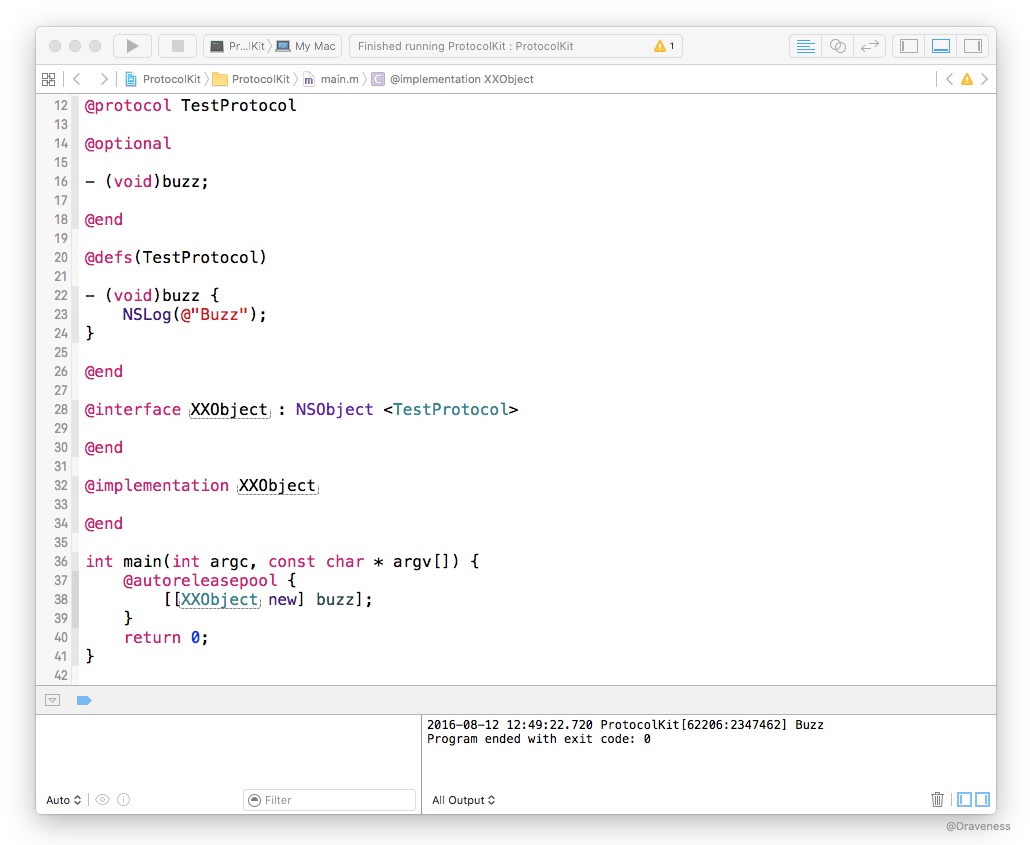Toggle the variables view pane button
Image resolution: width=1030 pixels, height=845 pixels.
point(965,799)
